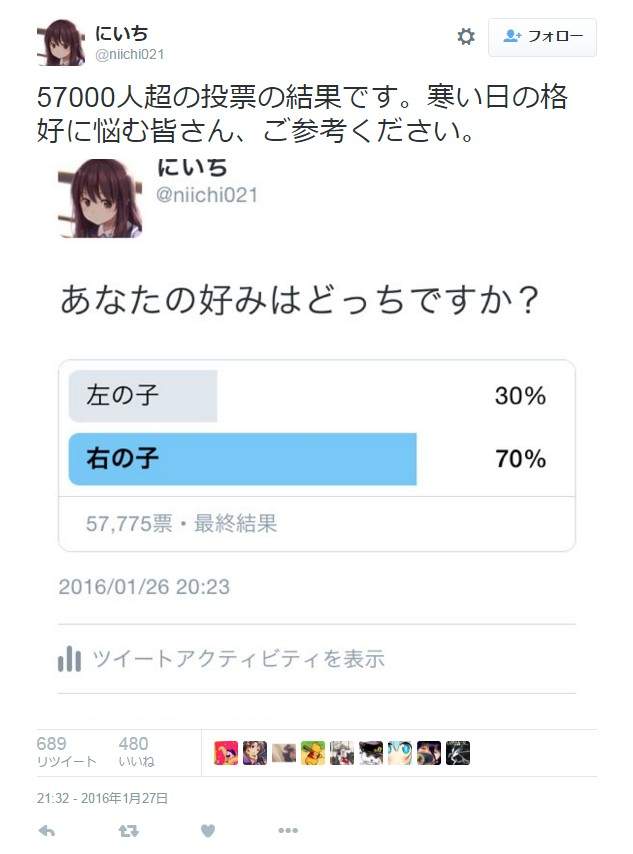
Task: Click the teal-haired liker avatar
Action: [x=400, y=753]
